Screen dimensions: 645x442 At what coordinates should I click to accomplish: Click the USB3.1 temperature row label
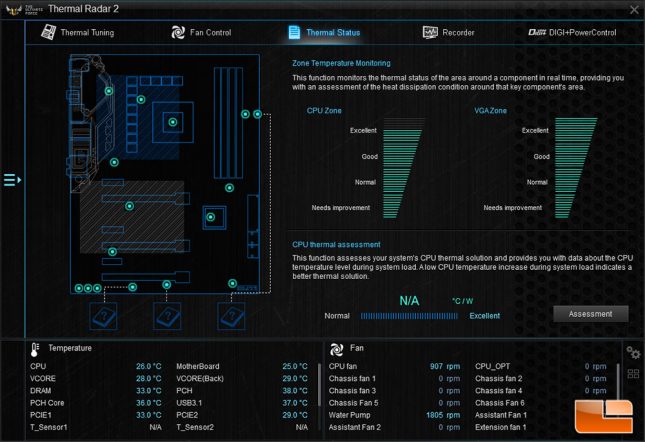[189, 403]
